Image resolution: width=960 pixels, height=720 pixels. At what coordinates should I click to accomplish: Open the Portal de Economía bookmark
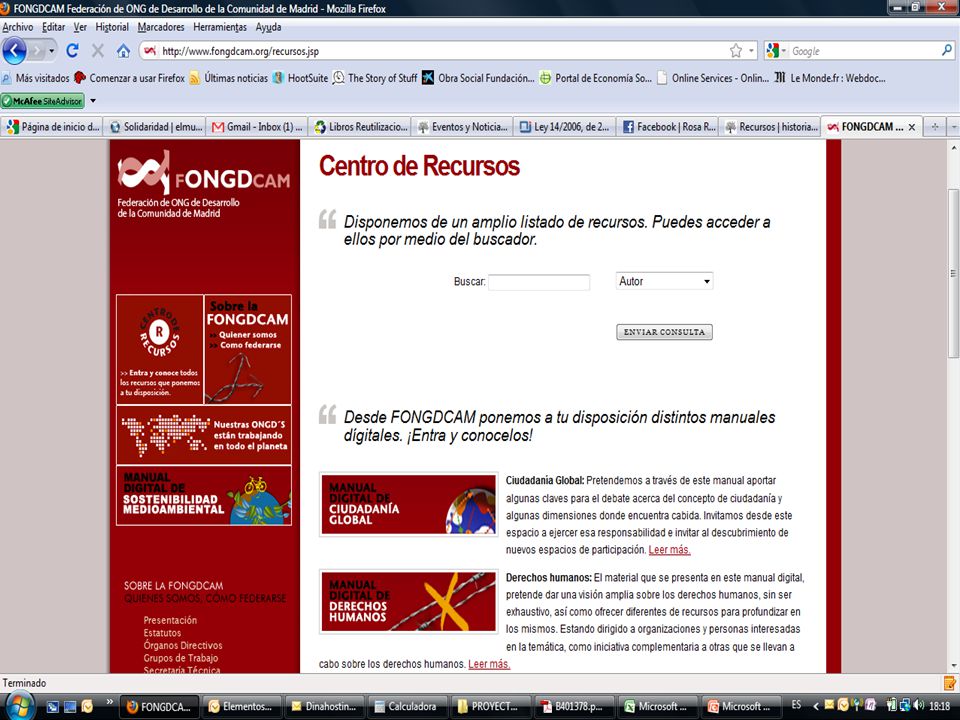pos(596,78)
